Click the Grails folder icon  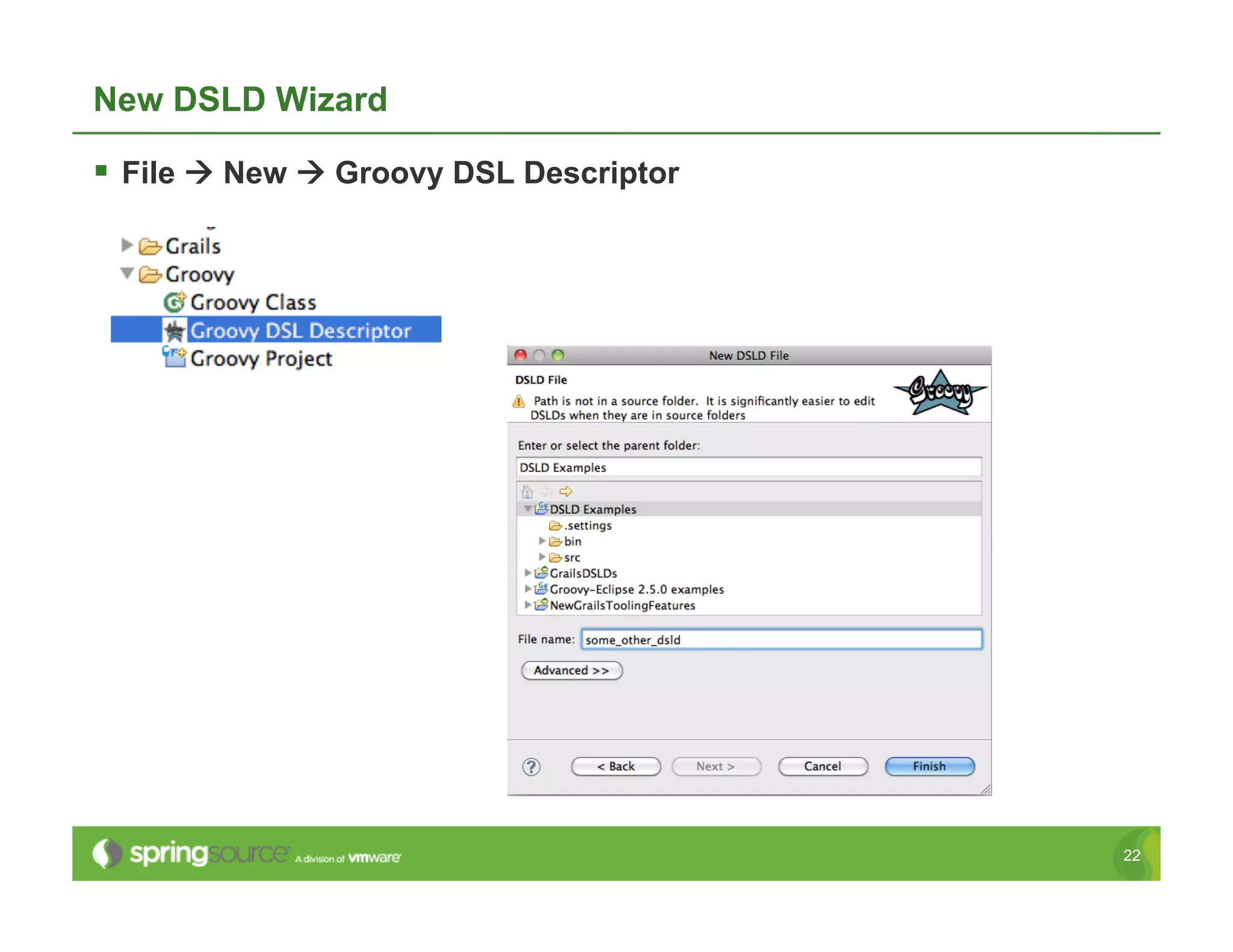click(x=150, y=246)
